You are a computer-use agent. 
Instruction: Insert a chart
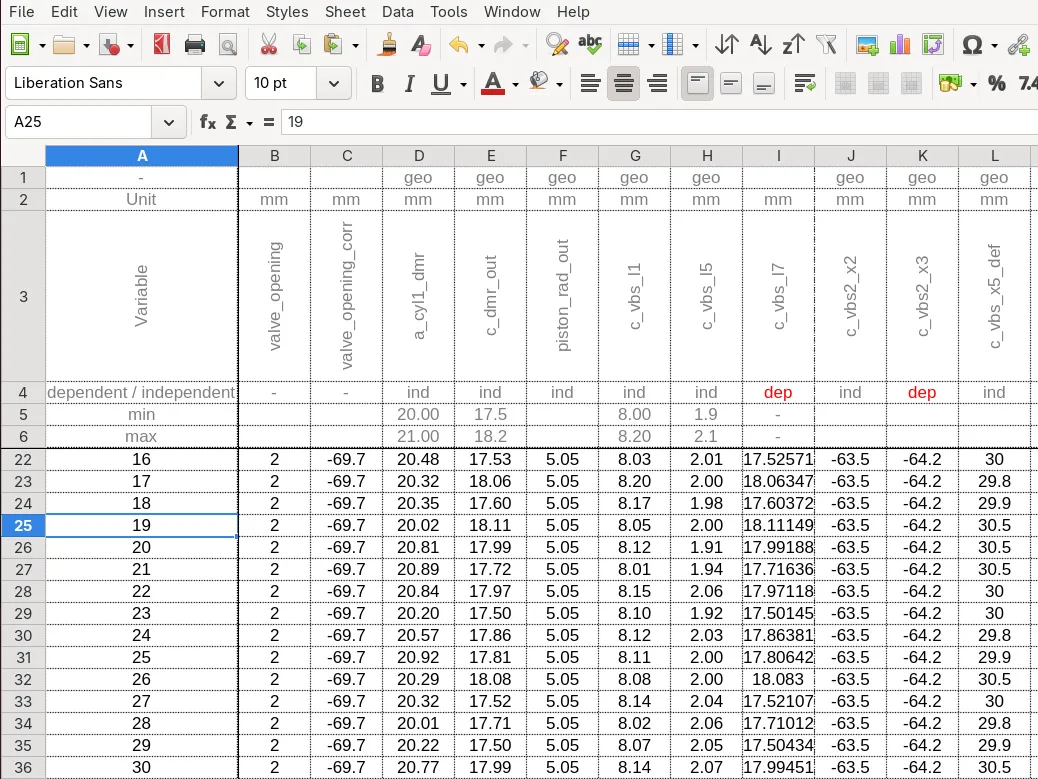pyautogui.click(x=898, y=45)
